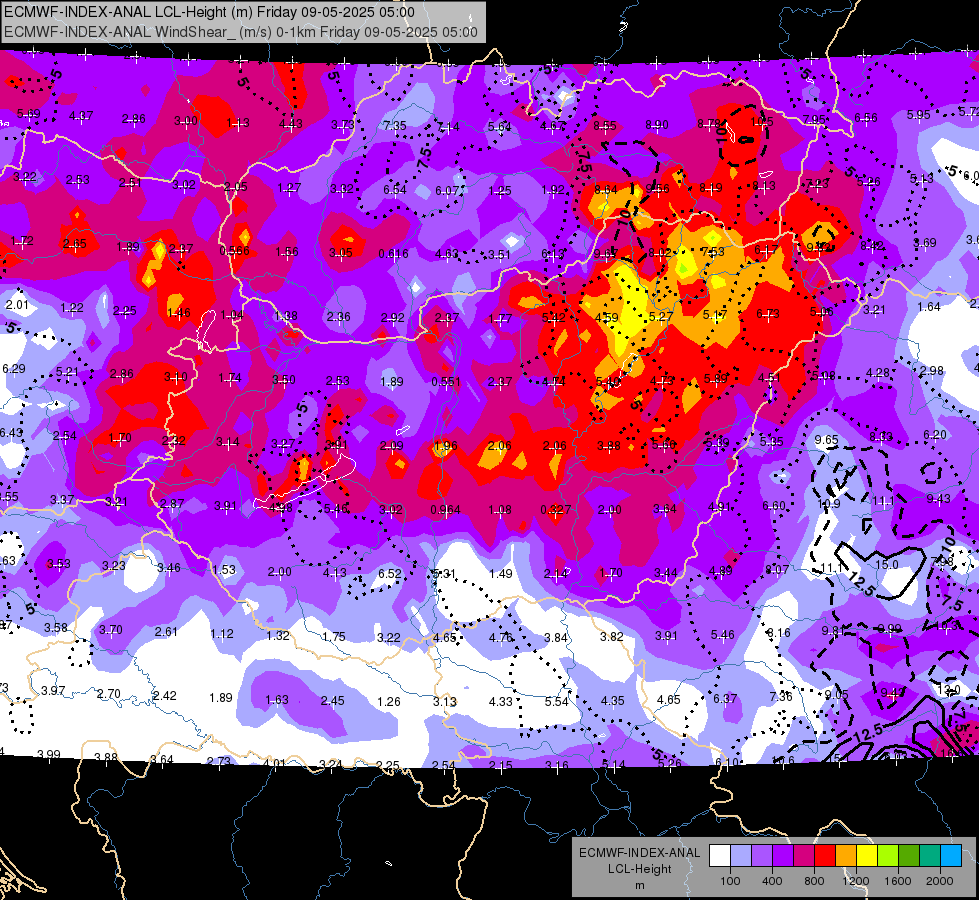
Task: Click the wind shear value 0.964
Action: point(446,510)
